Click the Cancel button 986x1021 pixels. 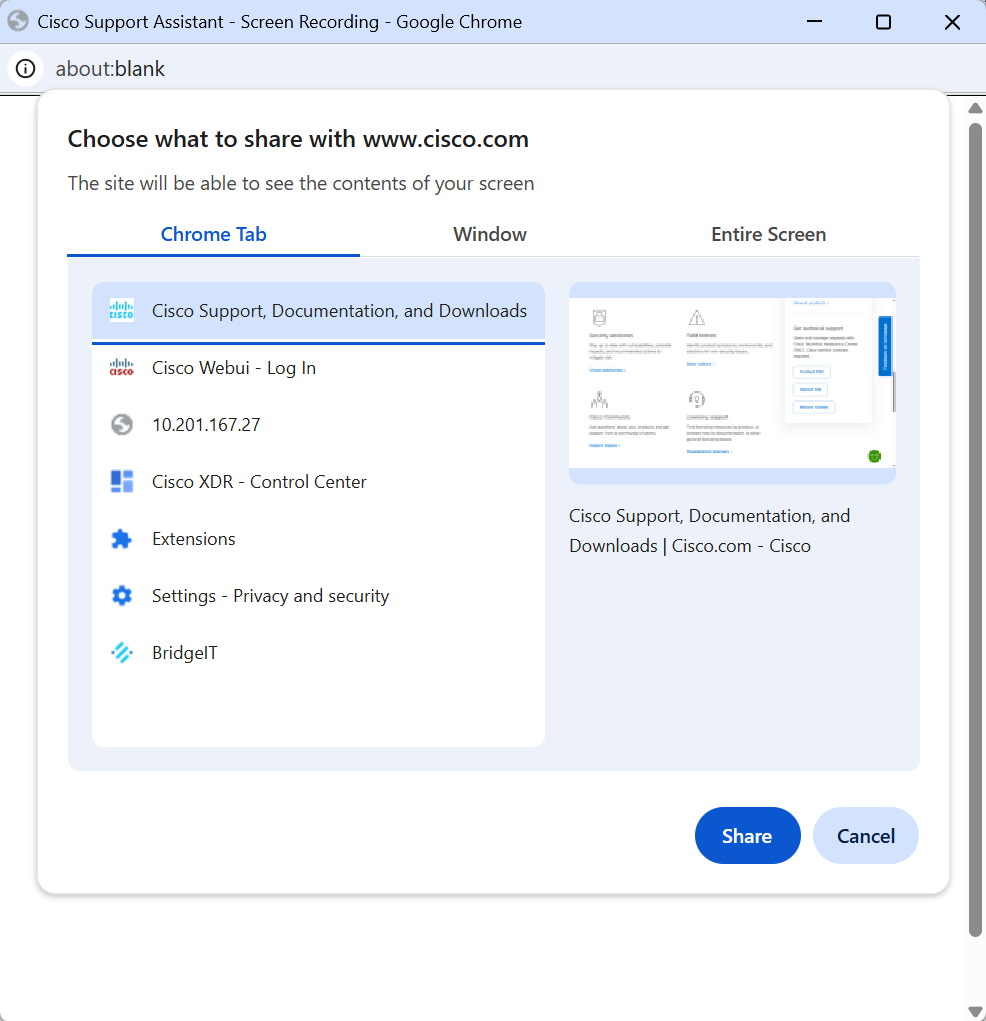[x=866, y=835]
